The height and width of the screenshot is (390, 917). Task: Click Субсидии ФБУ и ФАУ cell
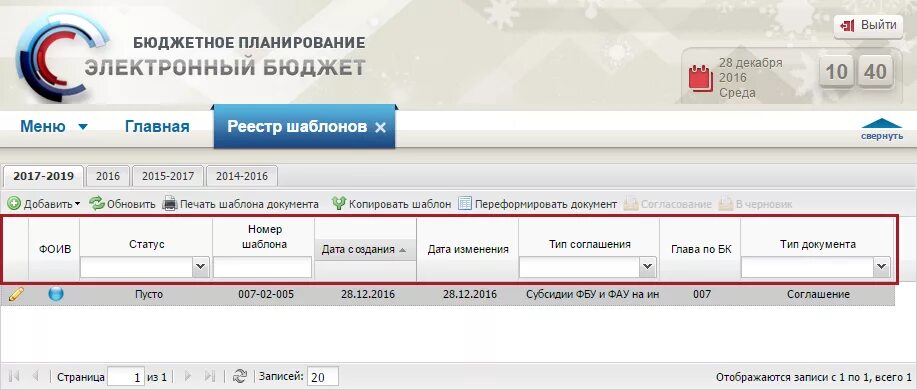pos(592,295)
